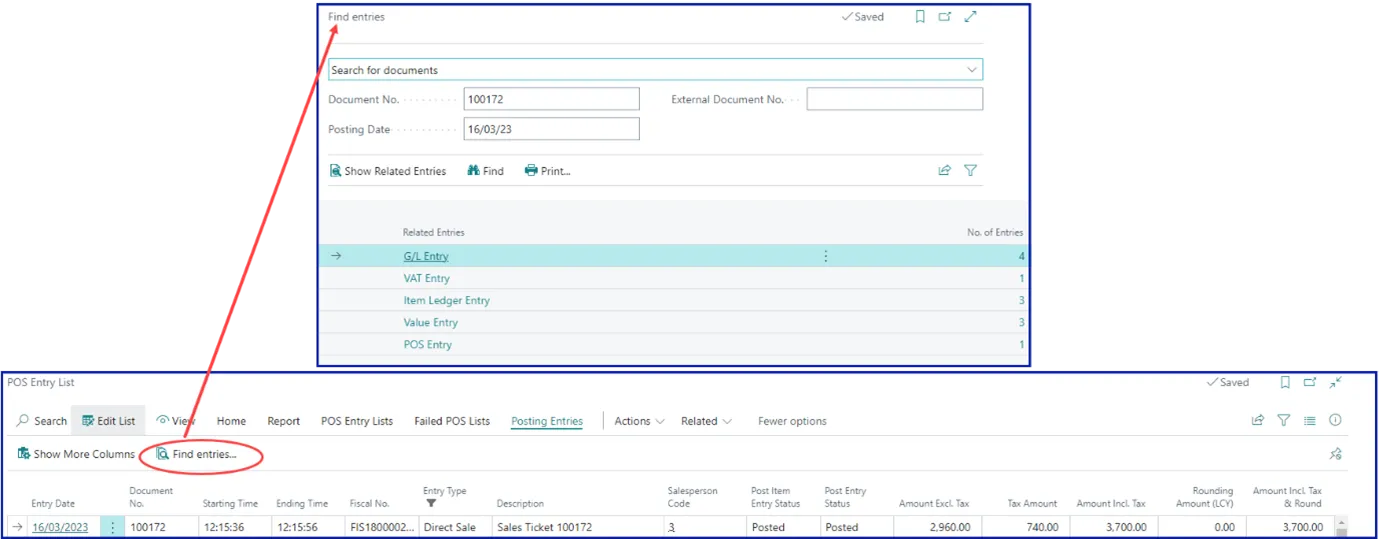Open the entry date link 16/03/2023
This screenshot has height=539, width=1379.
[x=60, y=527]
